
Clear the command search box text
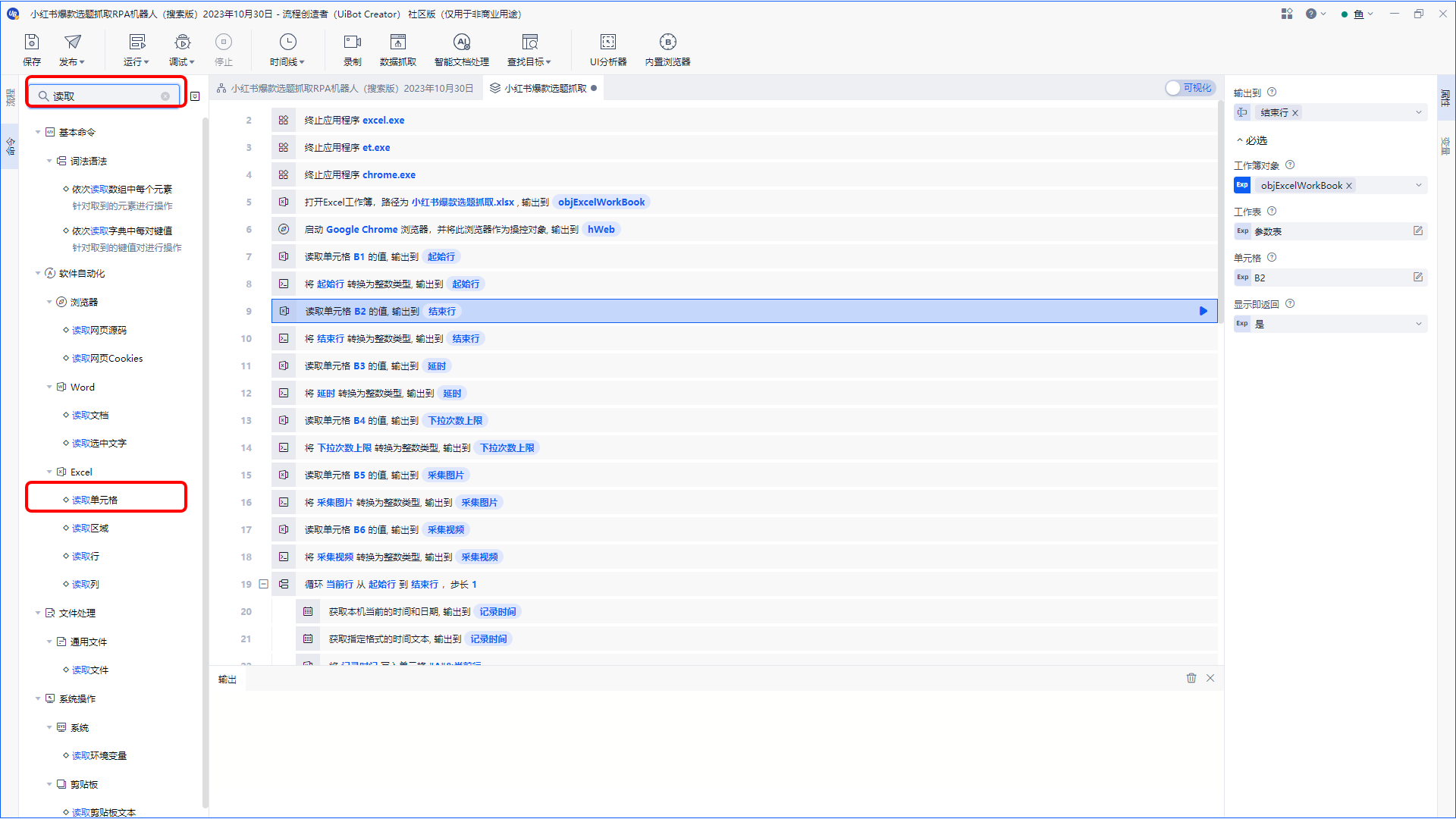tap(165, 96)
